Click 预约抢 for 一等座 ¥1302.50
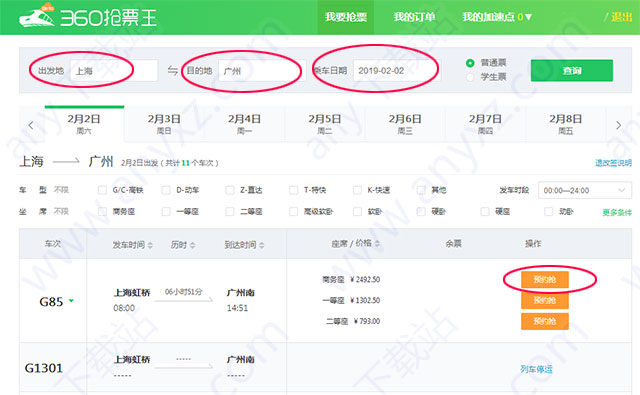This screenshot has width=640, height=395. point(544,300)
